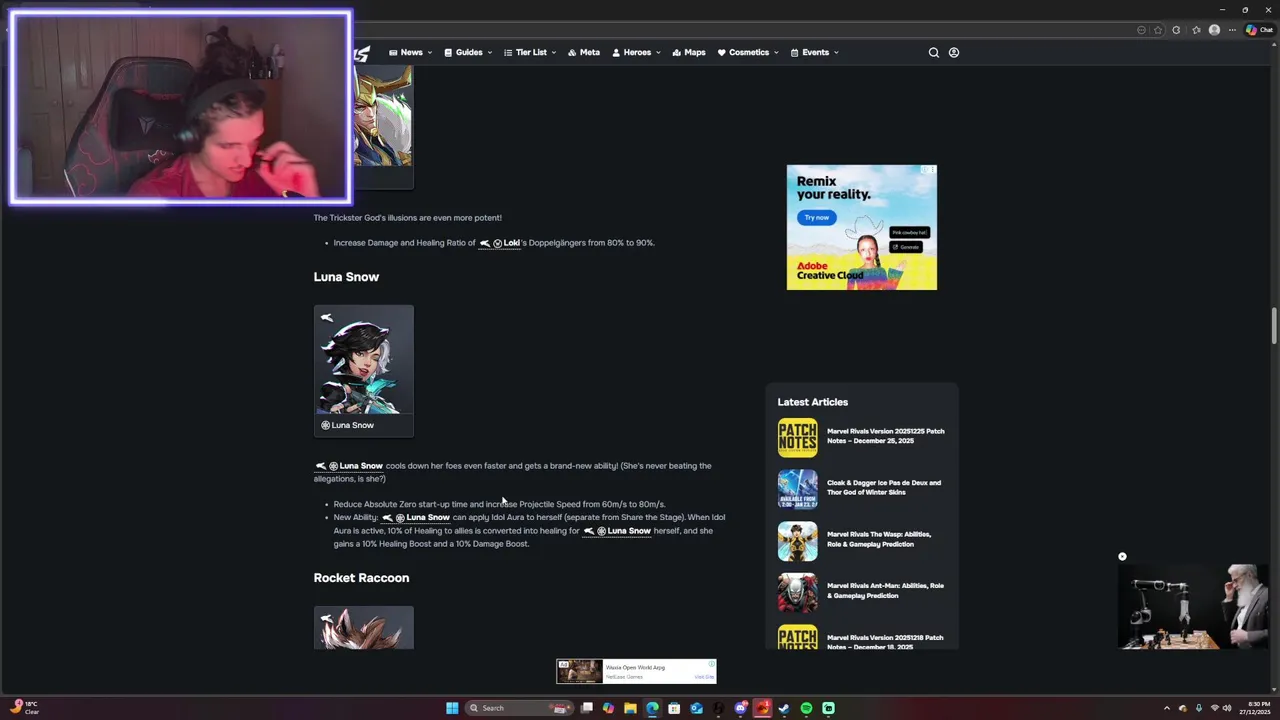
Task: Open the Ant-Man Abilities article
Action: coord(885,590)
